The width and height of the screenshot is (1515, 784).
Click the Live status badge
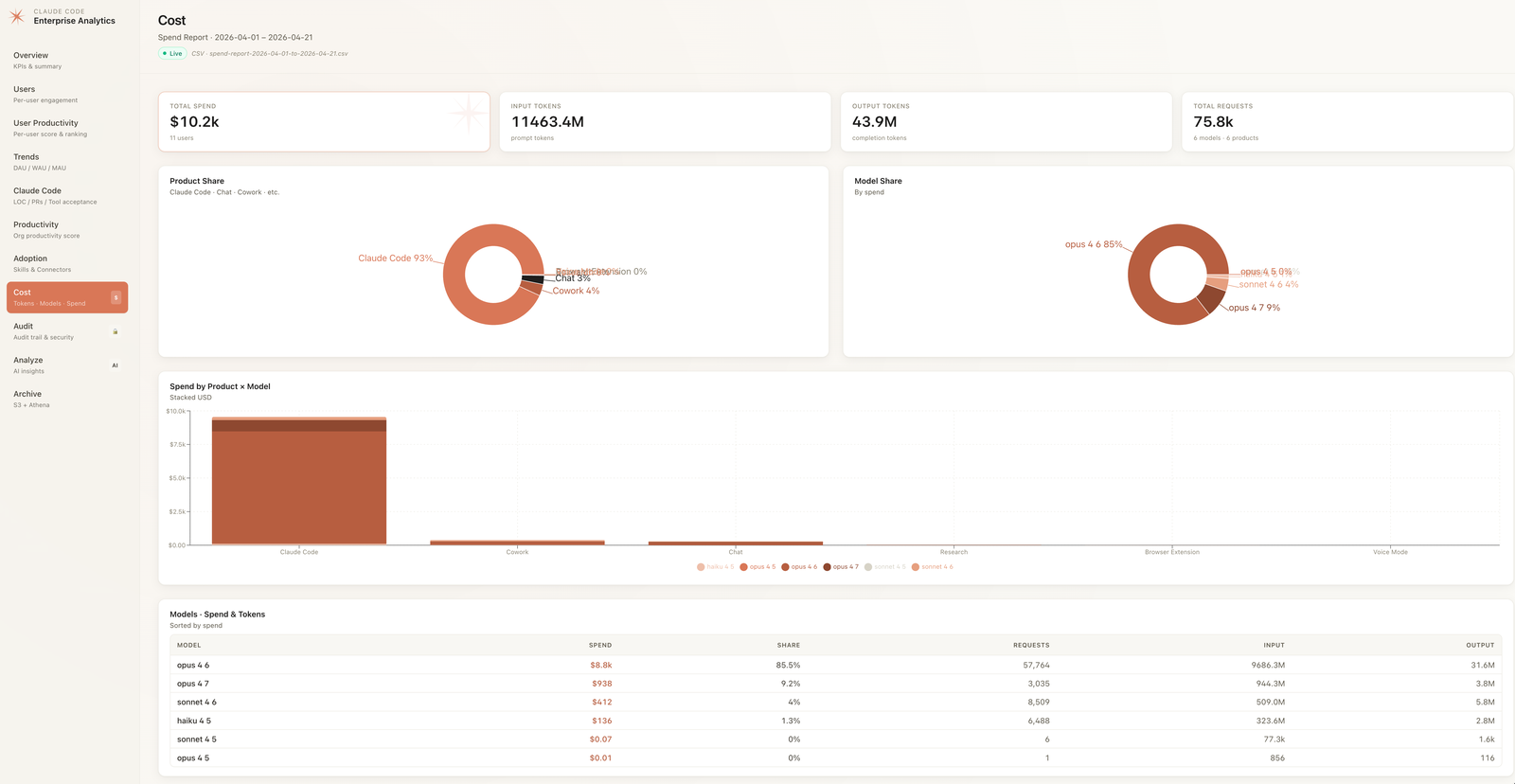point(172,54)
